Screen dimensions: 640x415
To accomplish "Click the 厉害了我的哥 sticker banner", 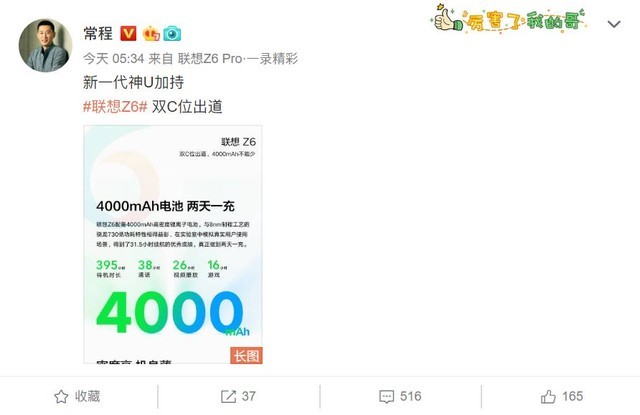I will coord(509,18).
